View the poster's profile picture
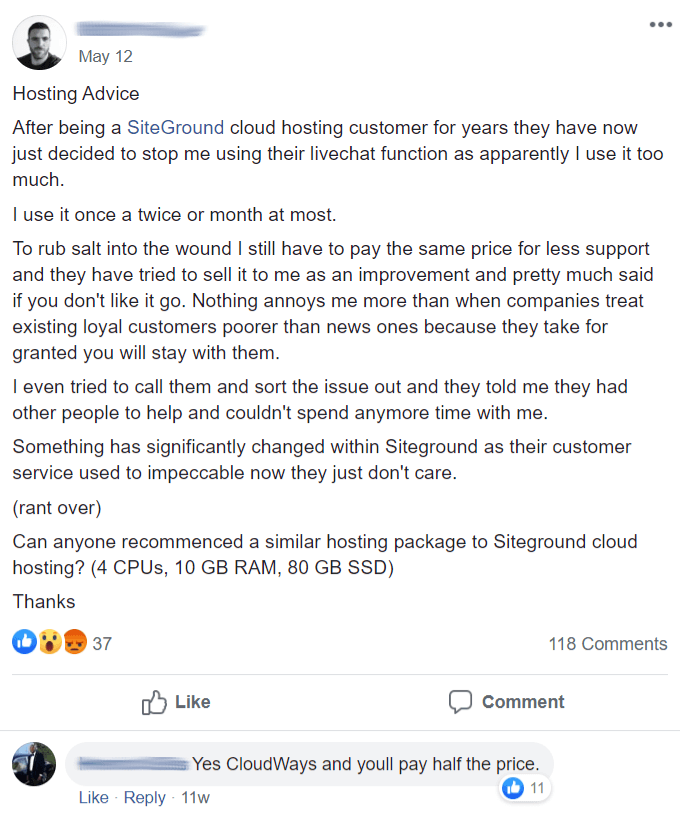Image resolution: width=680 pixels, height=820 pixels. 39,42
